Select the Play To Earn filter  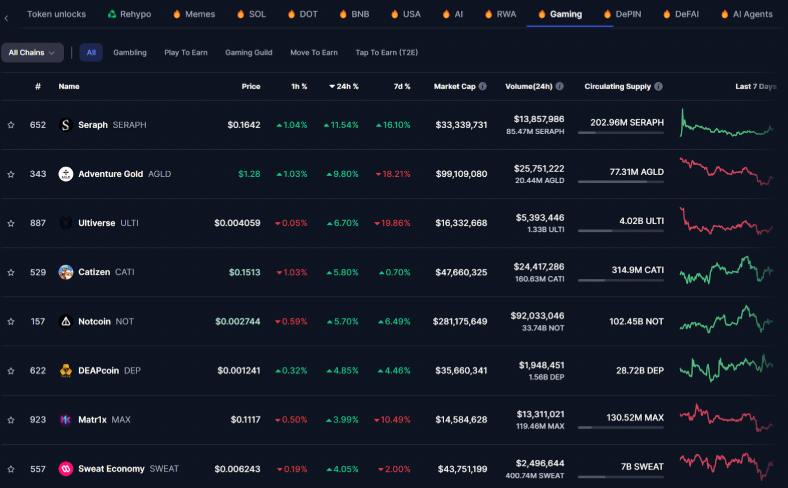pos(185,52)
